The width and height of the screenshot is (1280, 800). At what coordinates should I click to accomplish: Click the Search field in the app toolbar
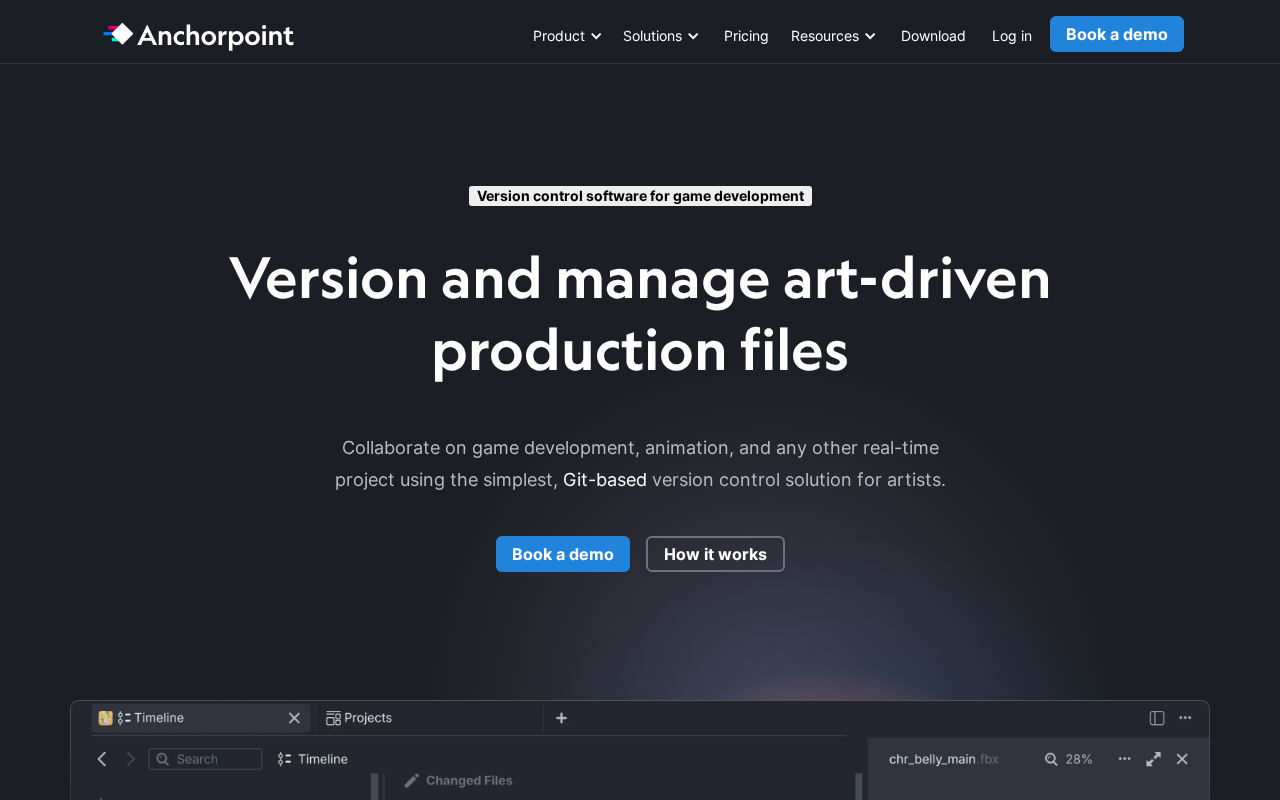pyautogui.click(x=205, y=759)
